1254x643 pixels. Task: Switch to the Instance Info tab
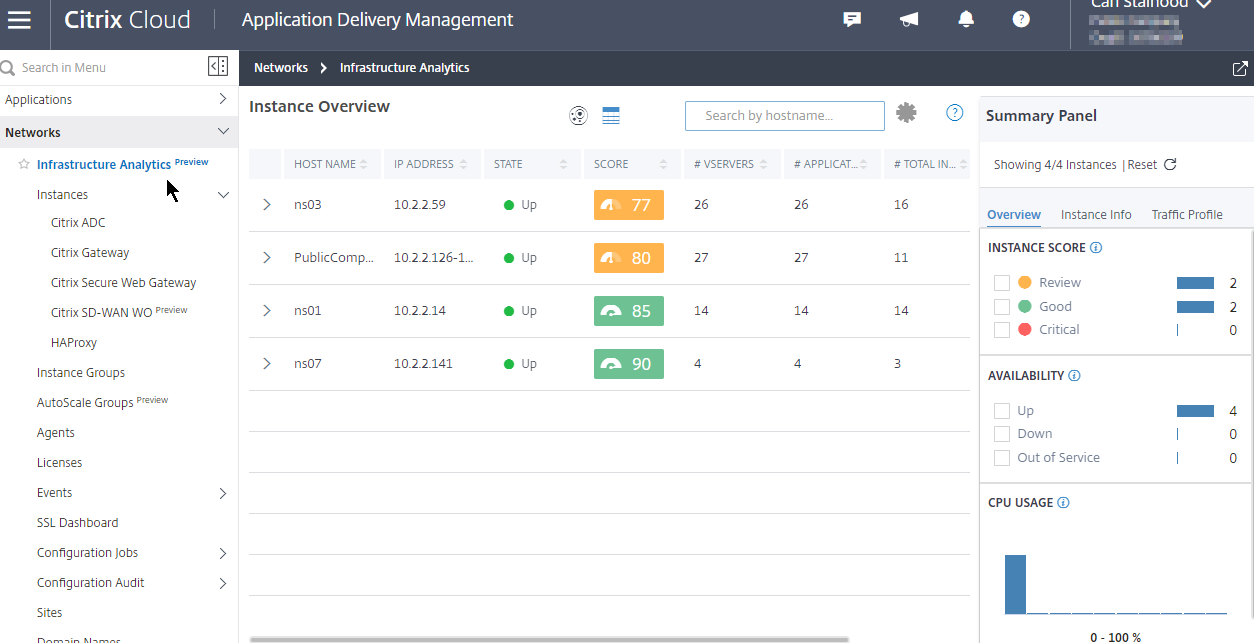click(x=1096, y=215)
